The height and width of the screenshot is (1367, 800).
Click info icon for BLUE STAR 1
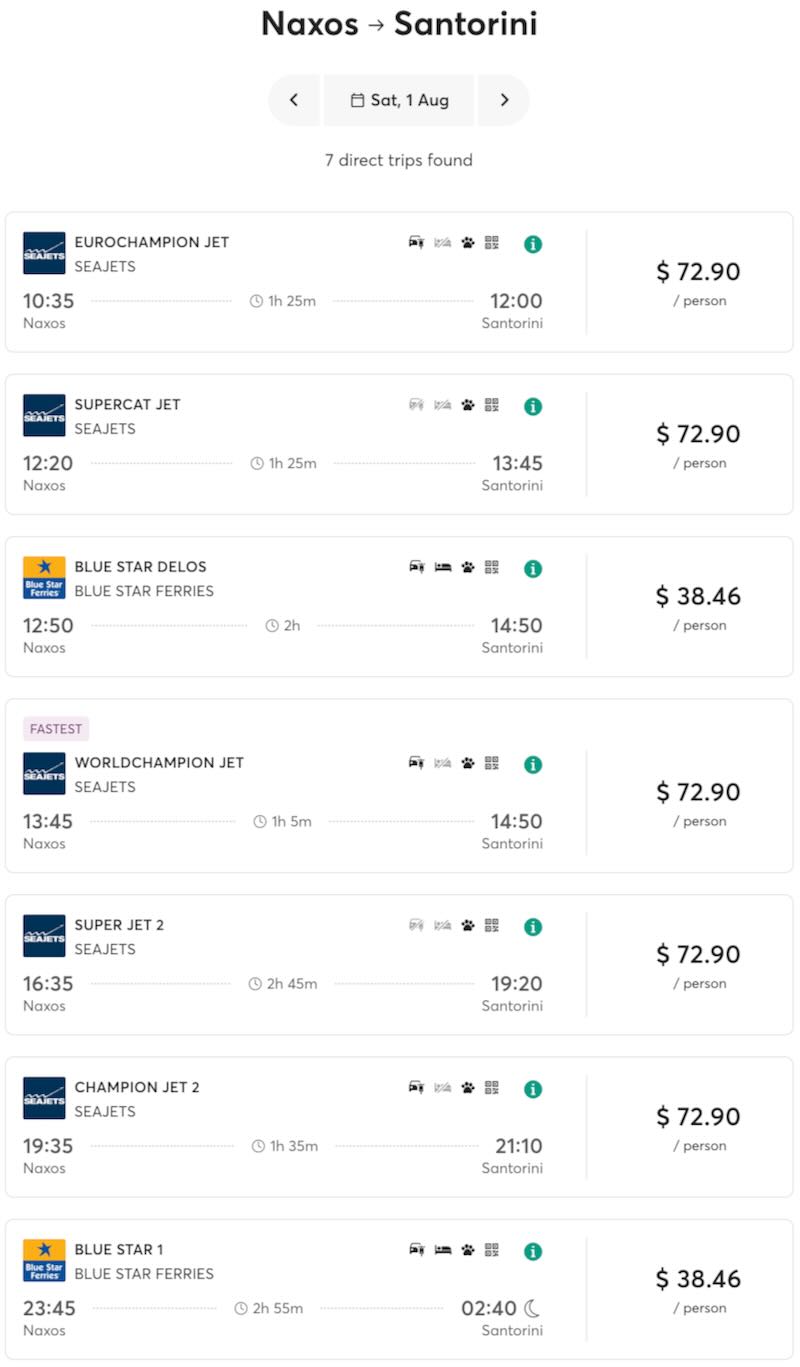(533, 1251)
